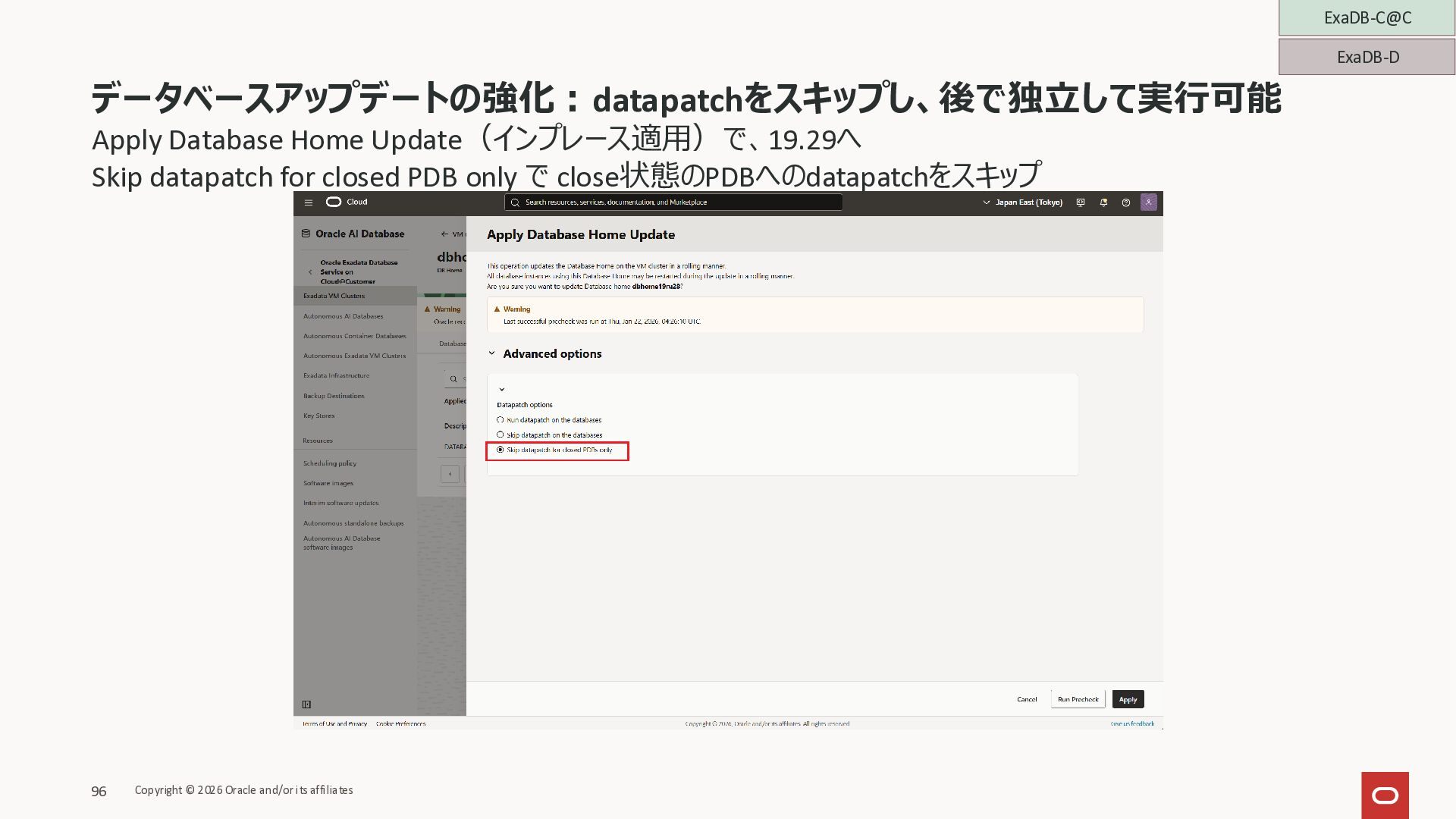Click the Run Precheck button
The width and height of the screenshot is (1456, 819).
pos(1078,699)
